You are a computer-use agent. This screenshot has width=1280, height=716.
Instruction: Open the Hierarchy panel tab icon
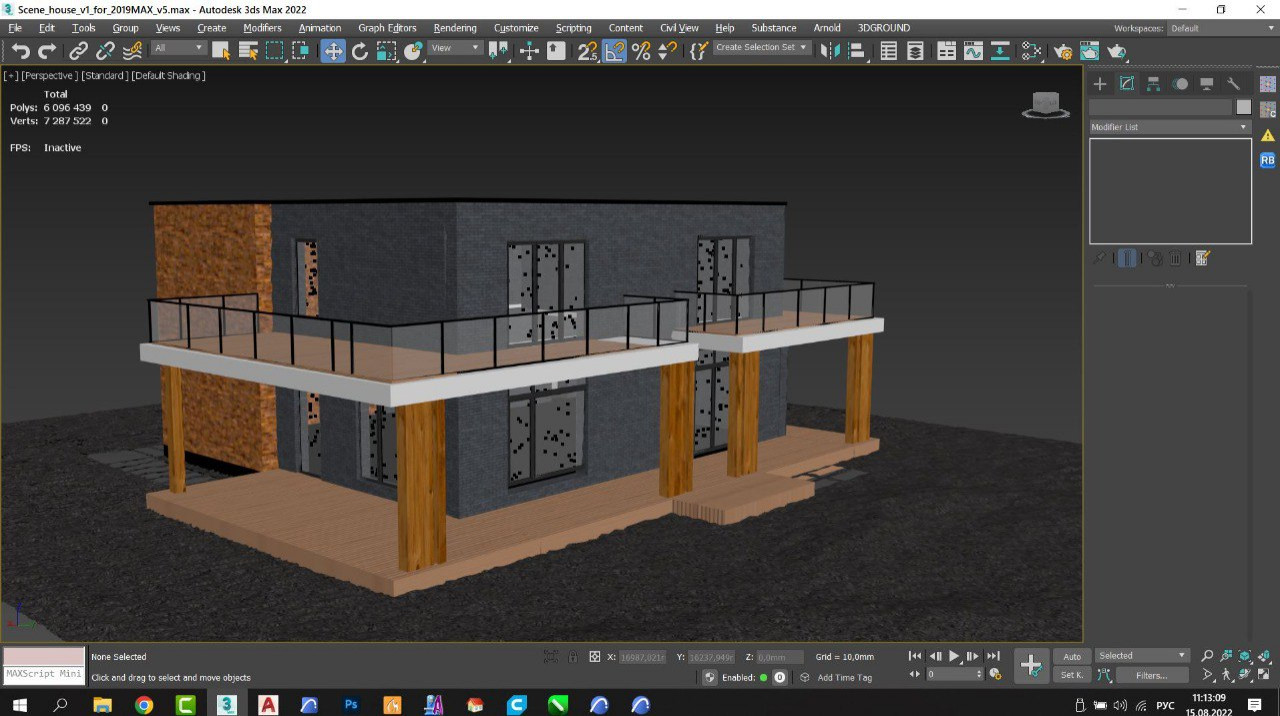(x=1153, y=84)
